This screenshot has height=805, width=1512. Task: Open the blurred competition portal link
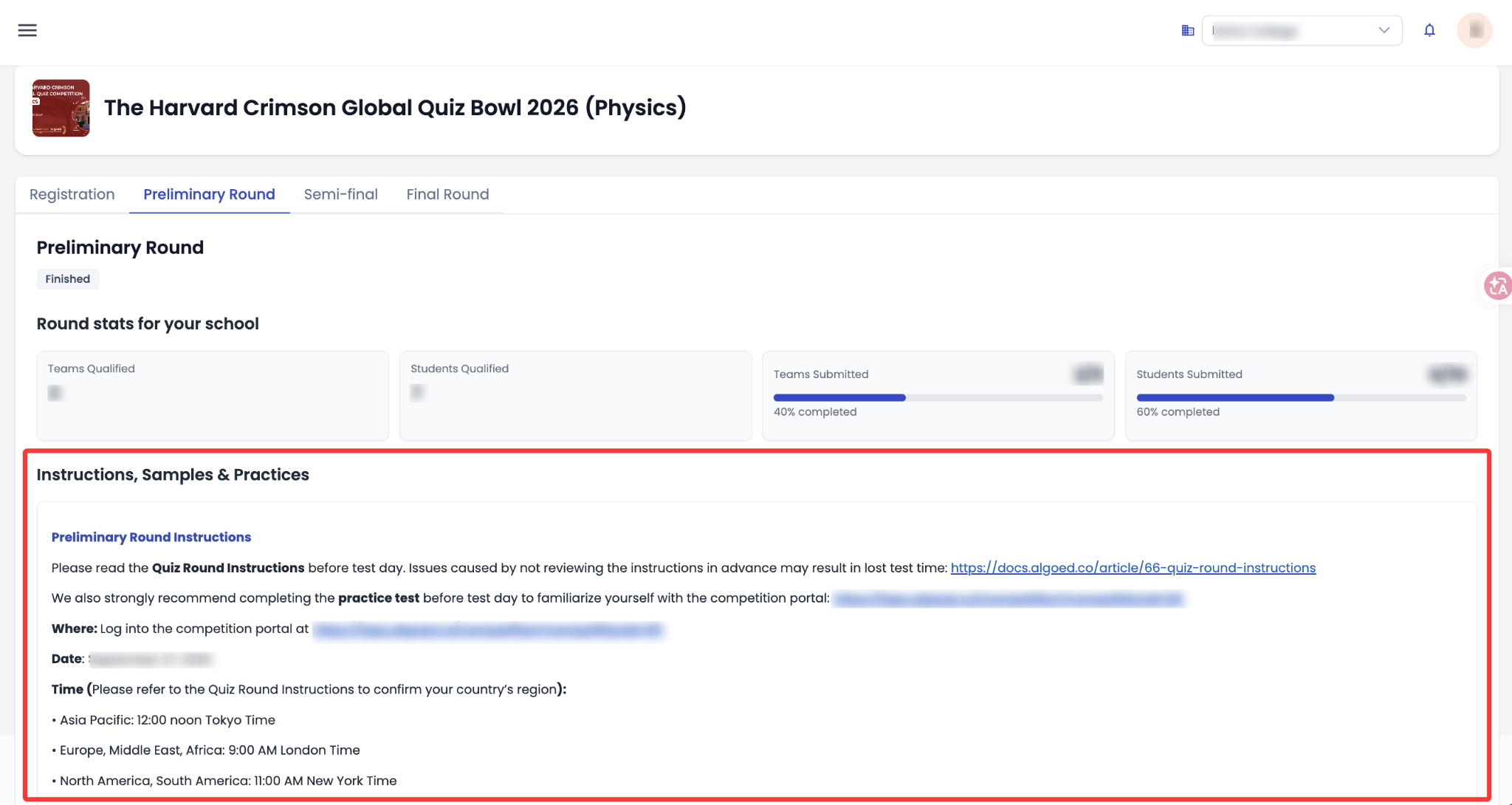(x=488, y=629)
